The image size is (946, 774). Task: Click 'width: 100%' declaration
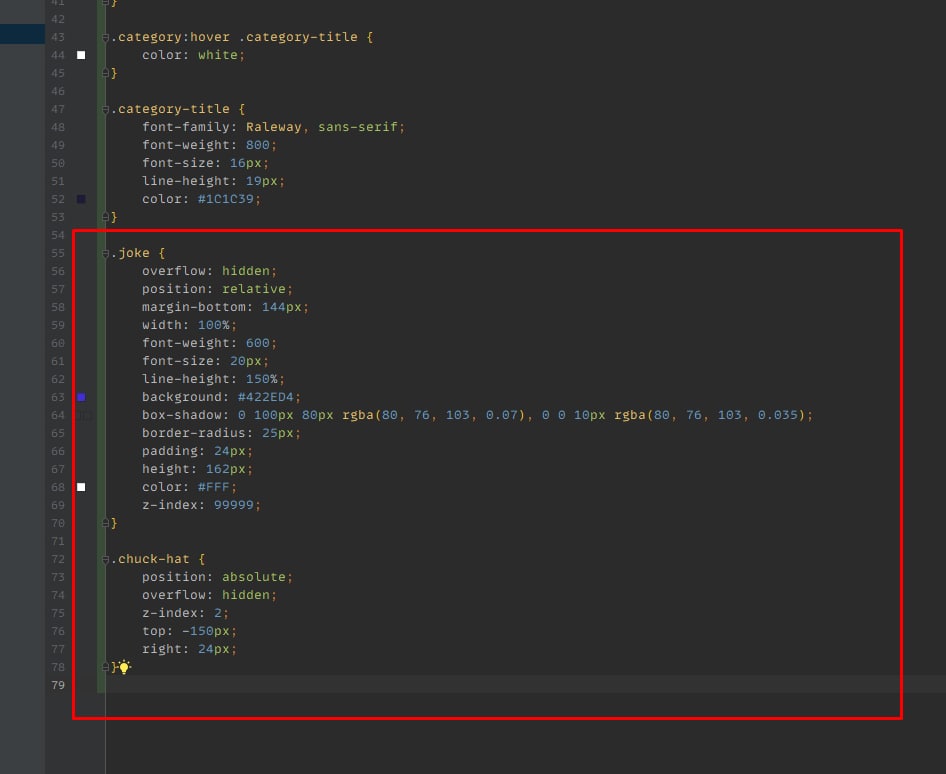tap(189, 325)
